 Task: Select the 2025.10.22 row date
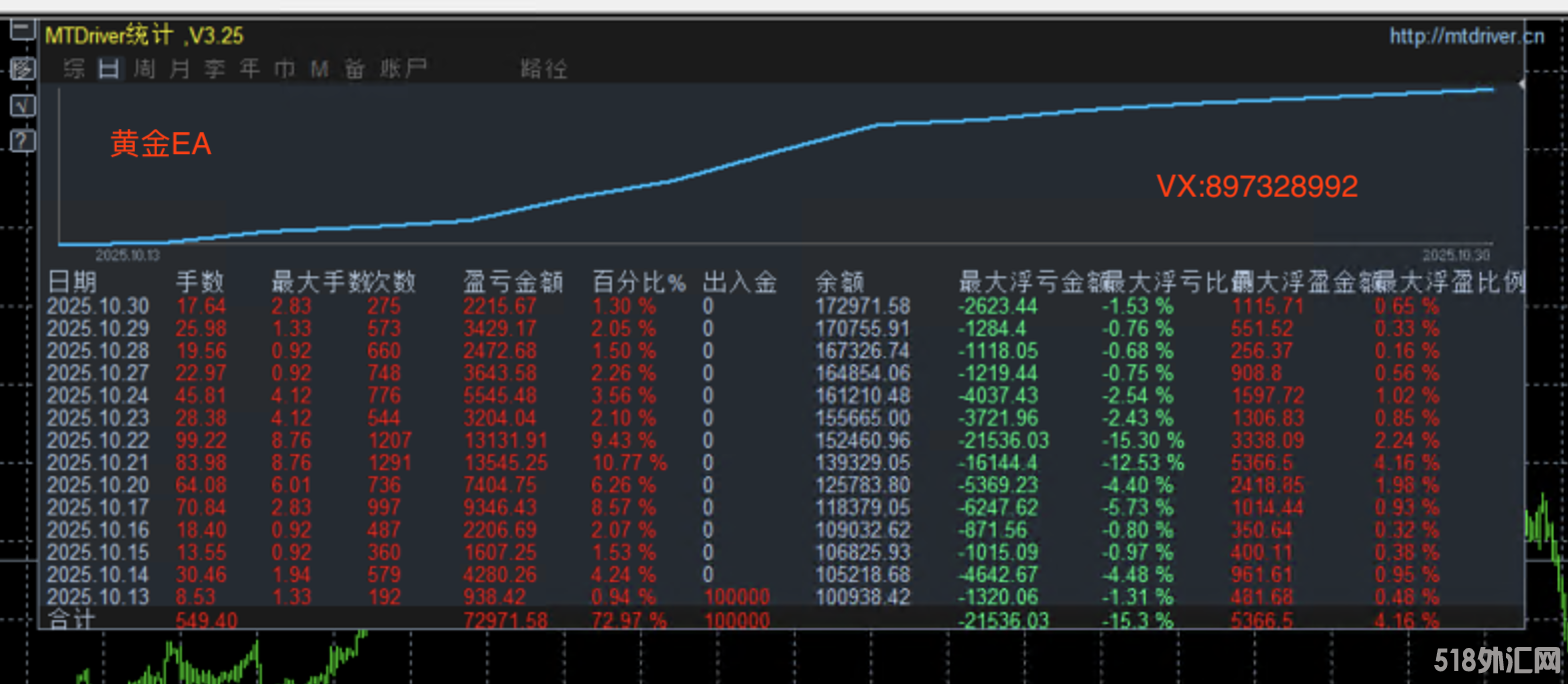tap(98, 439)
